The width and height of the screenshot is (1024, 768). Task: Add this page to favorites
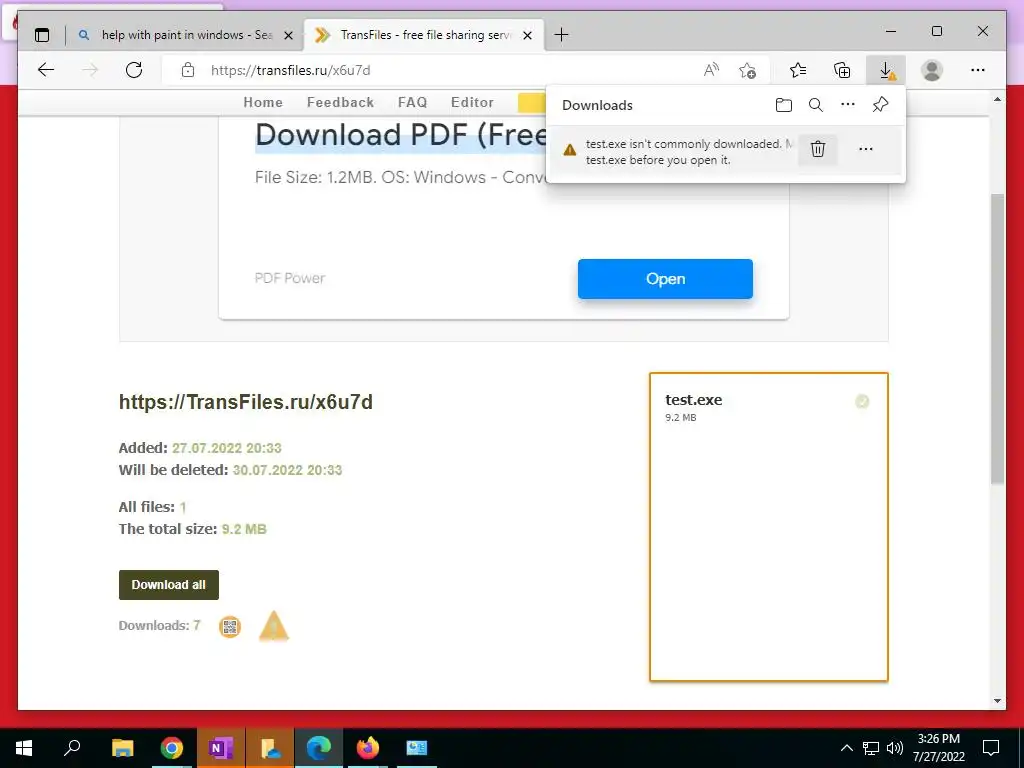pyautogui.click(x=747, y=70)
